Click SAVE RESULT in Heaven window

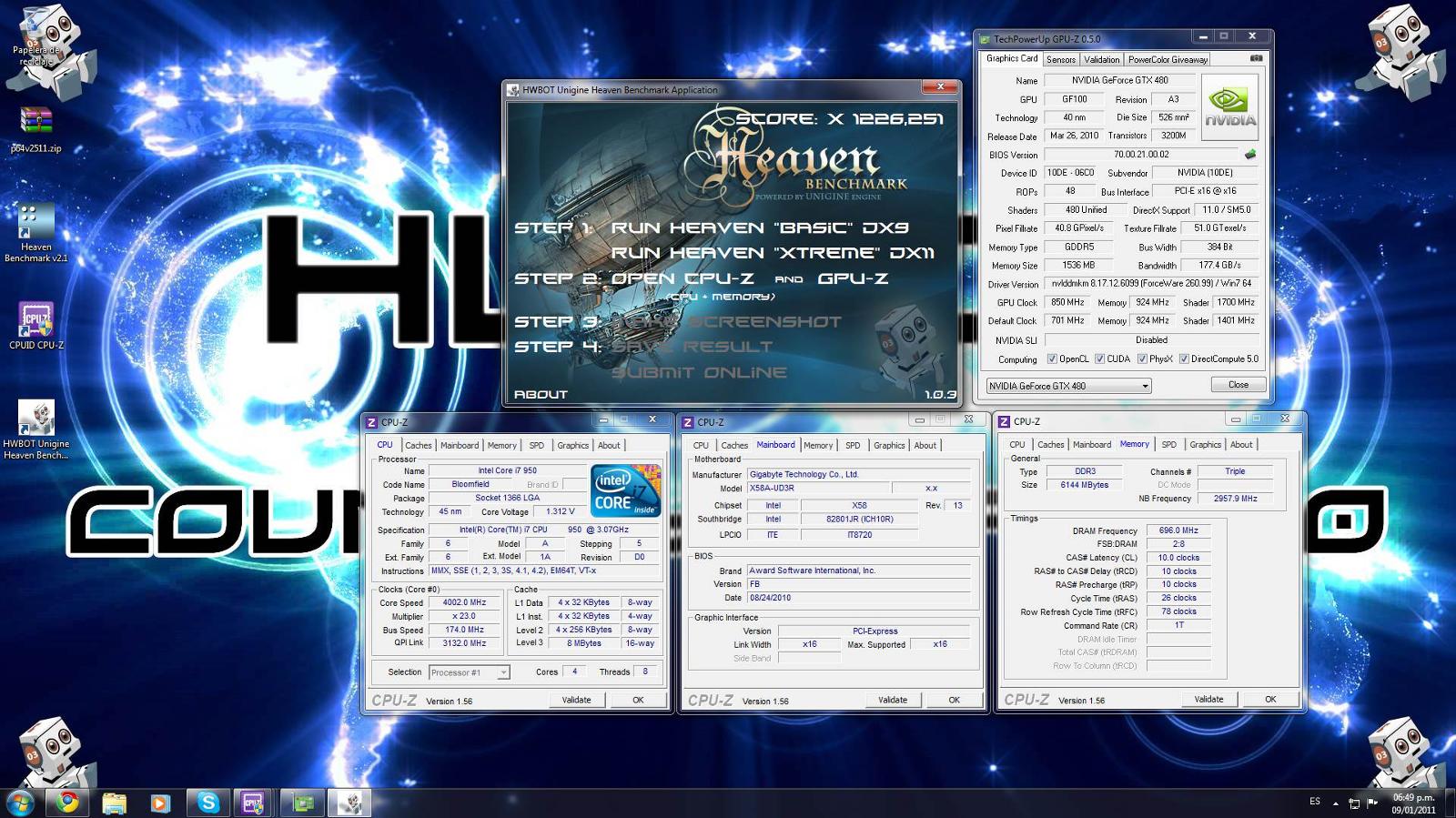[x=692, y=347]
